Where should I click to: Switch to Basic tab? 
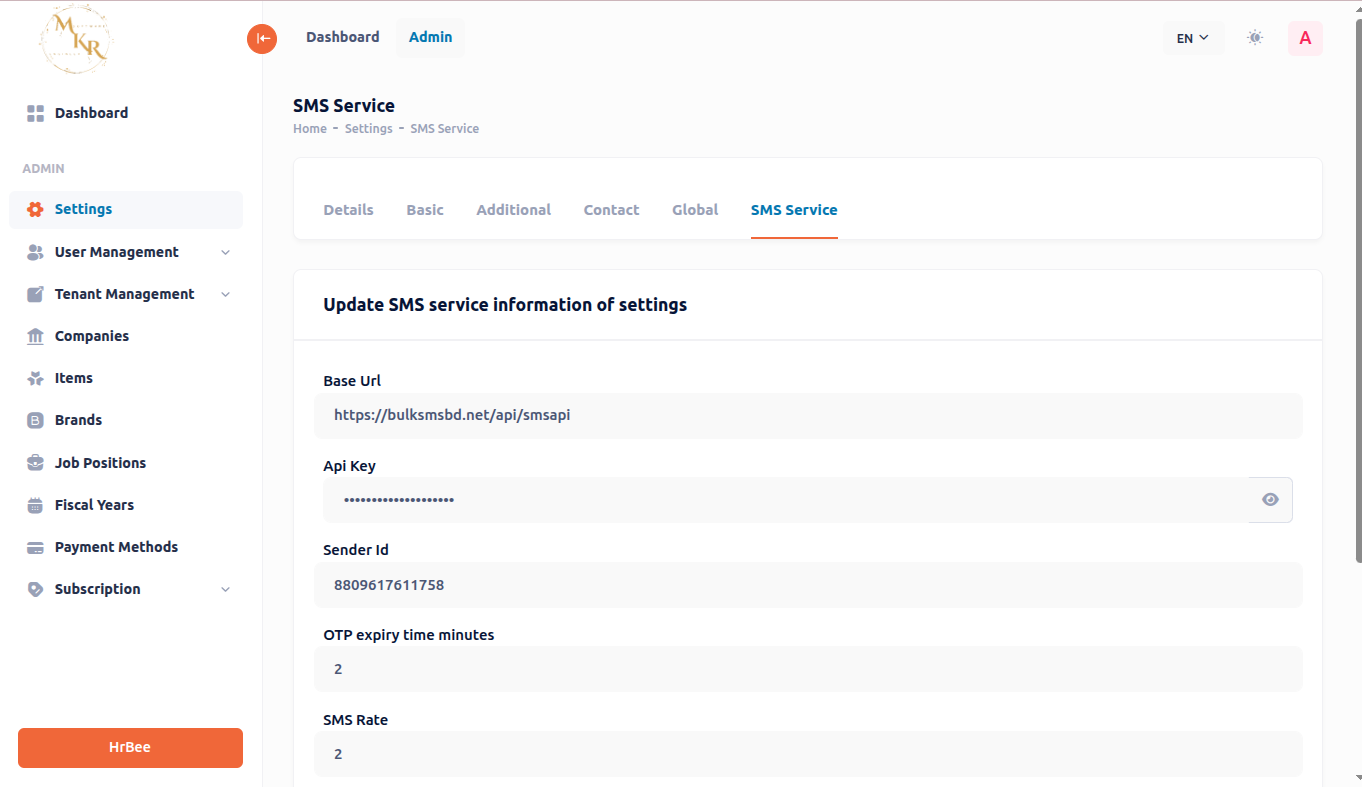[425, 210]
